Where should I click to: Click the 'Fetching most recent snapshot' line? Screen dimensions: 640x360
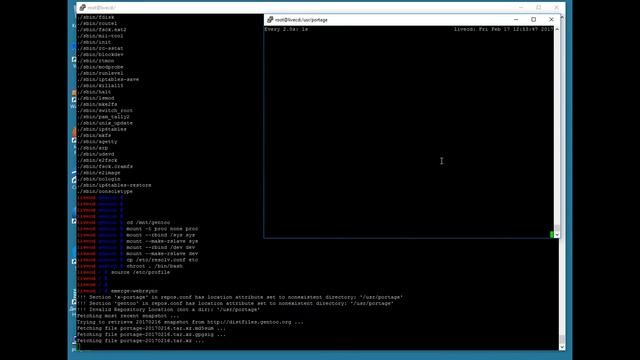(128, 316)
